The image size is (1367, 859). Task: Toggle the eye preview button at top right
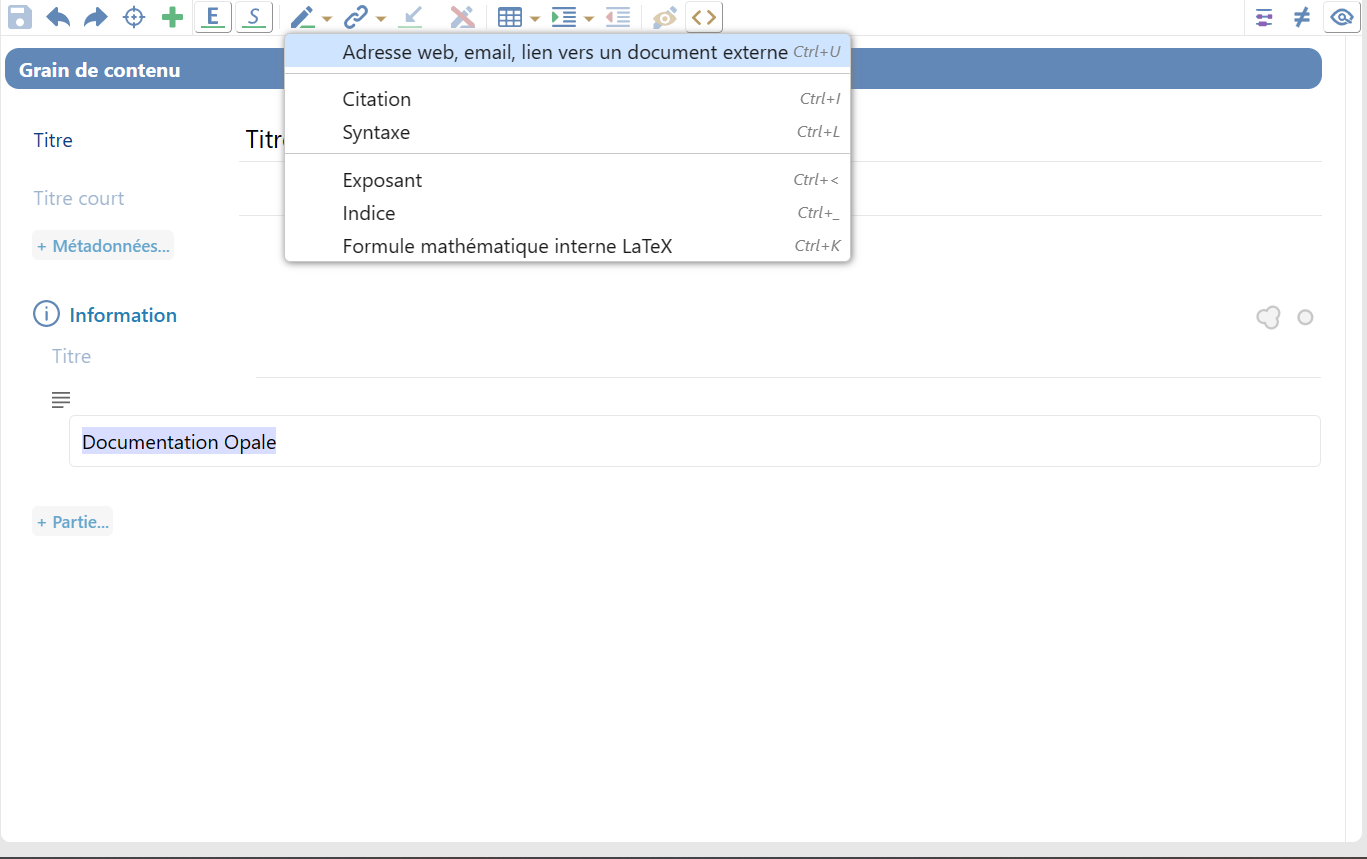[x=1341, y=17]
